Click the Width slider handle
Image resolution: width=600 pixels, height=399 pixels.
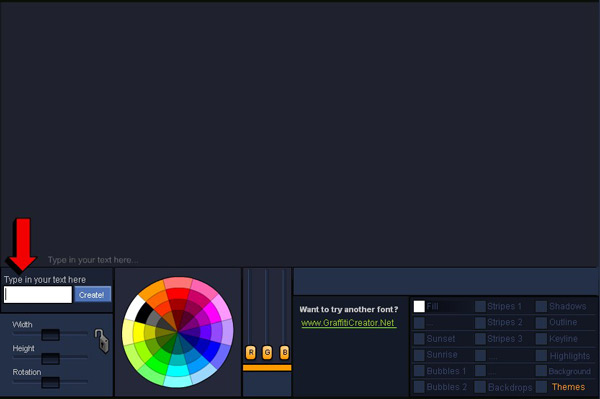[51, 335]
